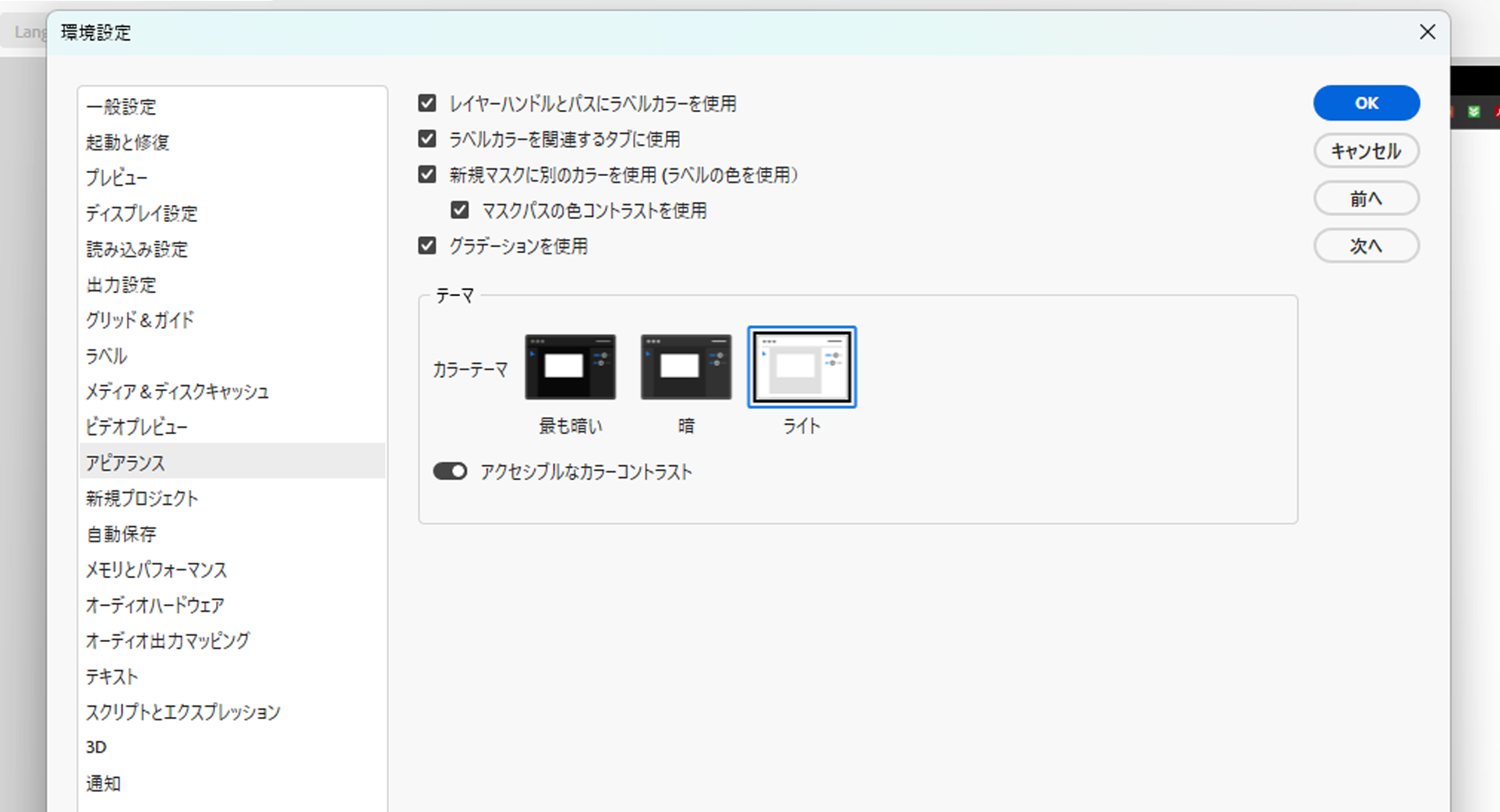Close the 環境設定 dialog

tap(1427, 32)
